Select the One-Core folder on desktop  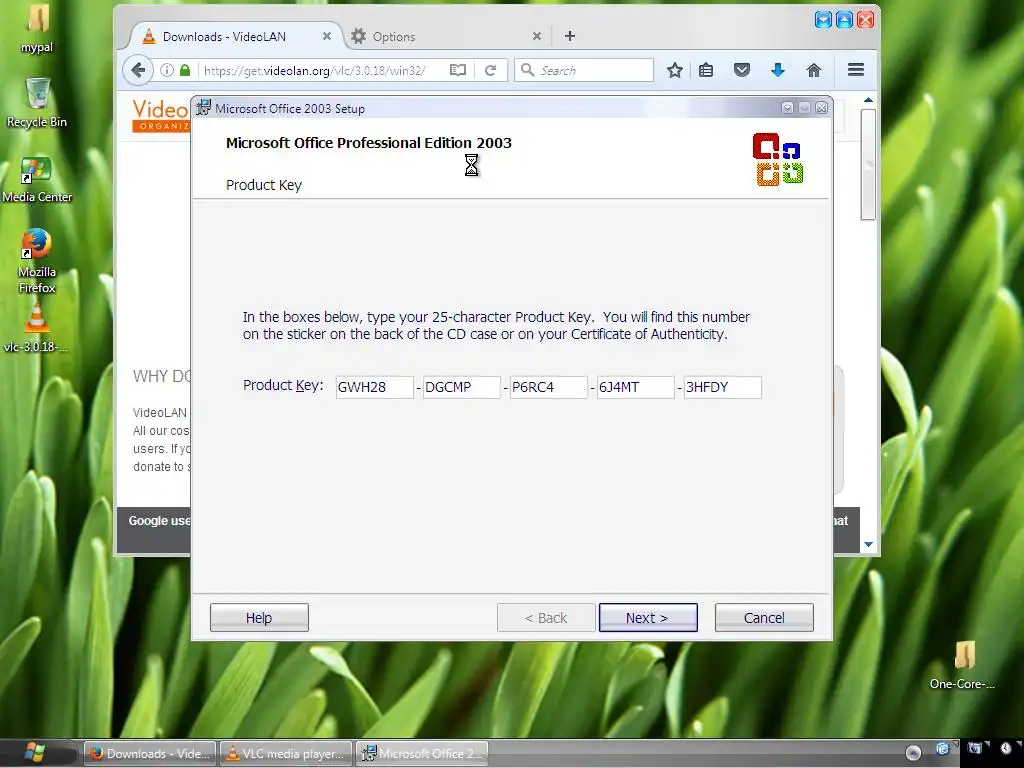pyautogui.click(x=963, y=664)
